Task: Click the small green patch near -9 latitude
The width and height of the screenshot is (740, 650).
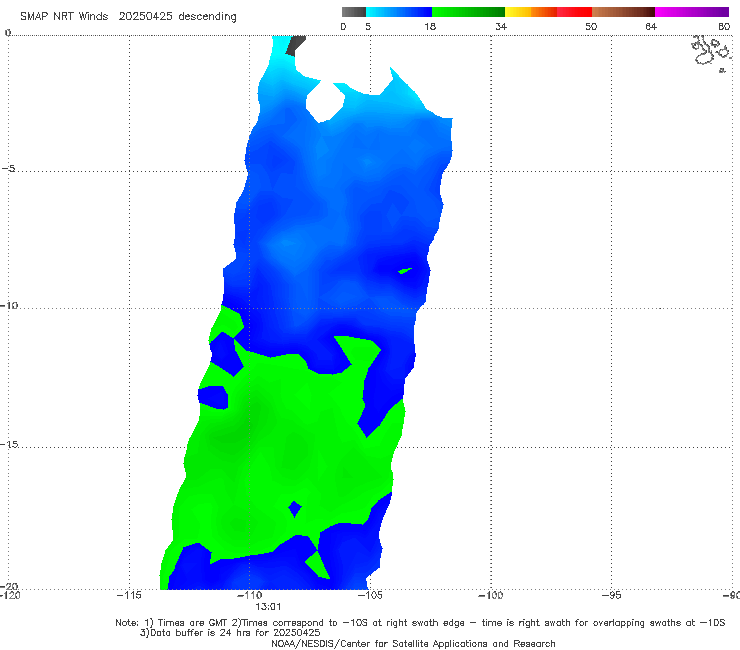Action: pos(405,270)
